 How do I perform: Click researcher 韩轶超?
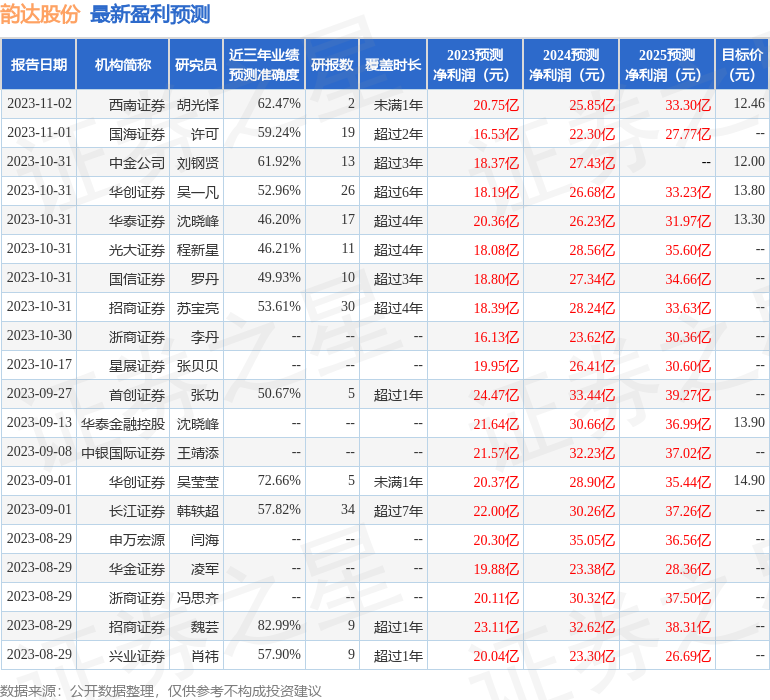click(197, 511)
